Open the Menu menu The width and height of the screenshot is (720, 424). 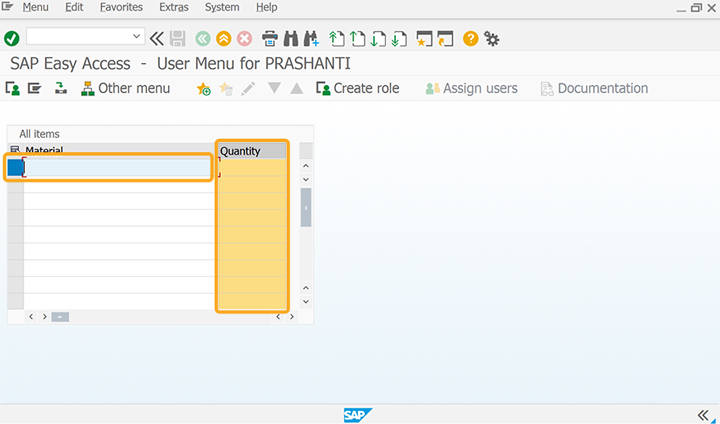35,7
